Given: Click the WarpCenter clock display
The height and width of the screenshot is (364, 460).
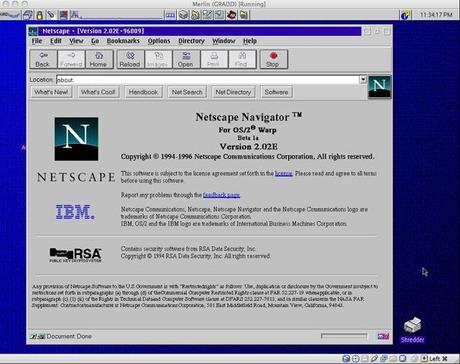Looking at the screenshot, I should point(436,15).
